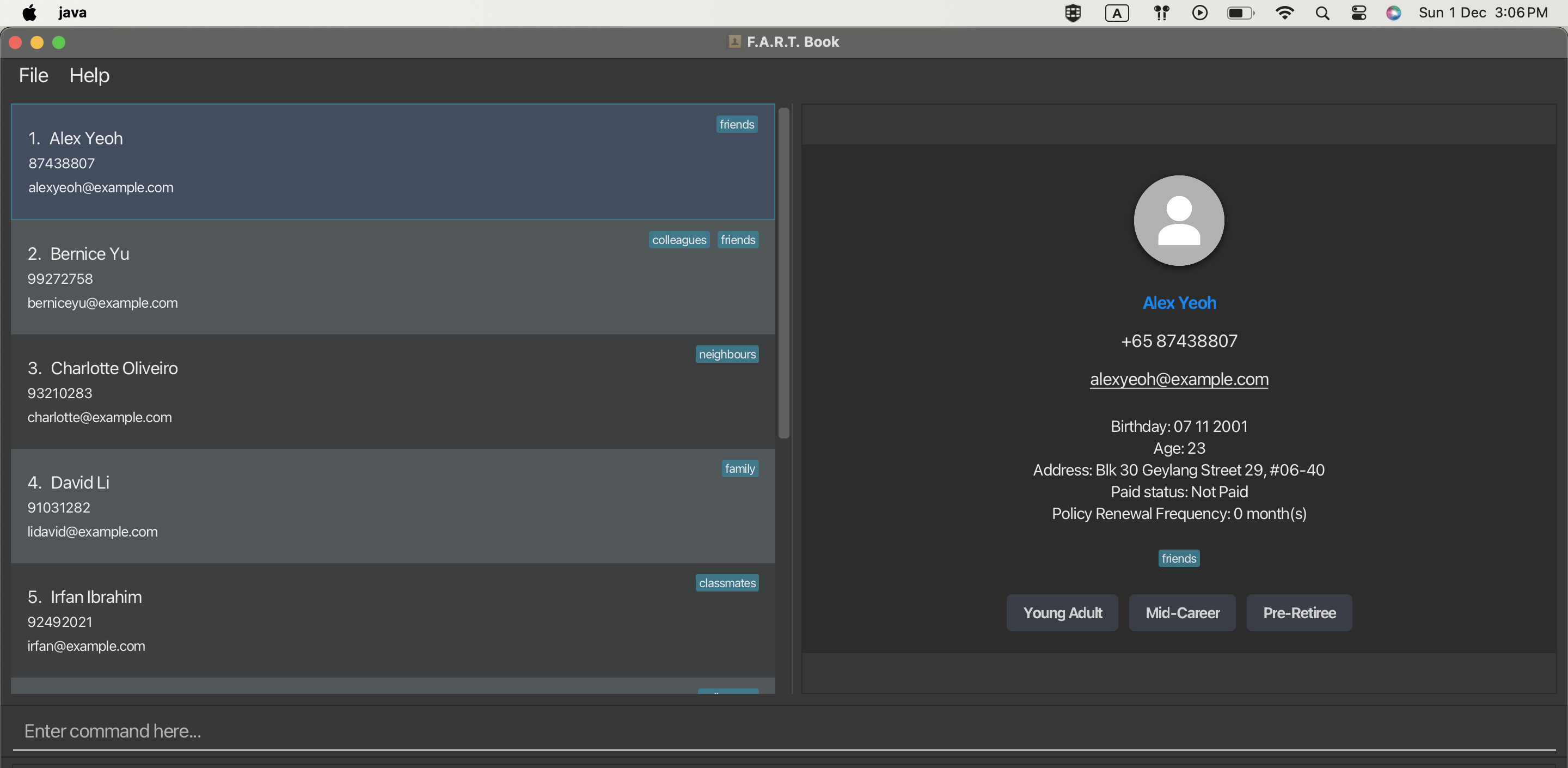Screen dimensions: 1568x768
Task: Focus the Enter command here field
Action: tap(784, 731)
